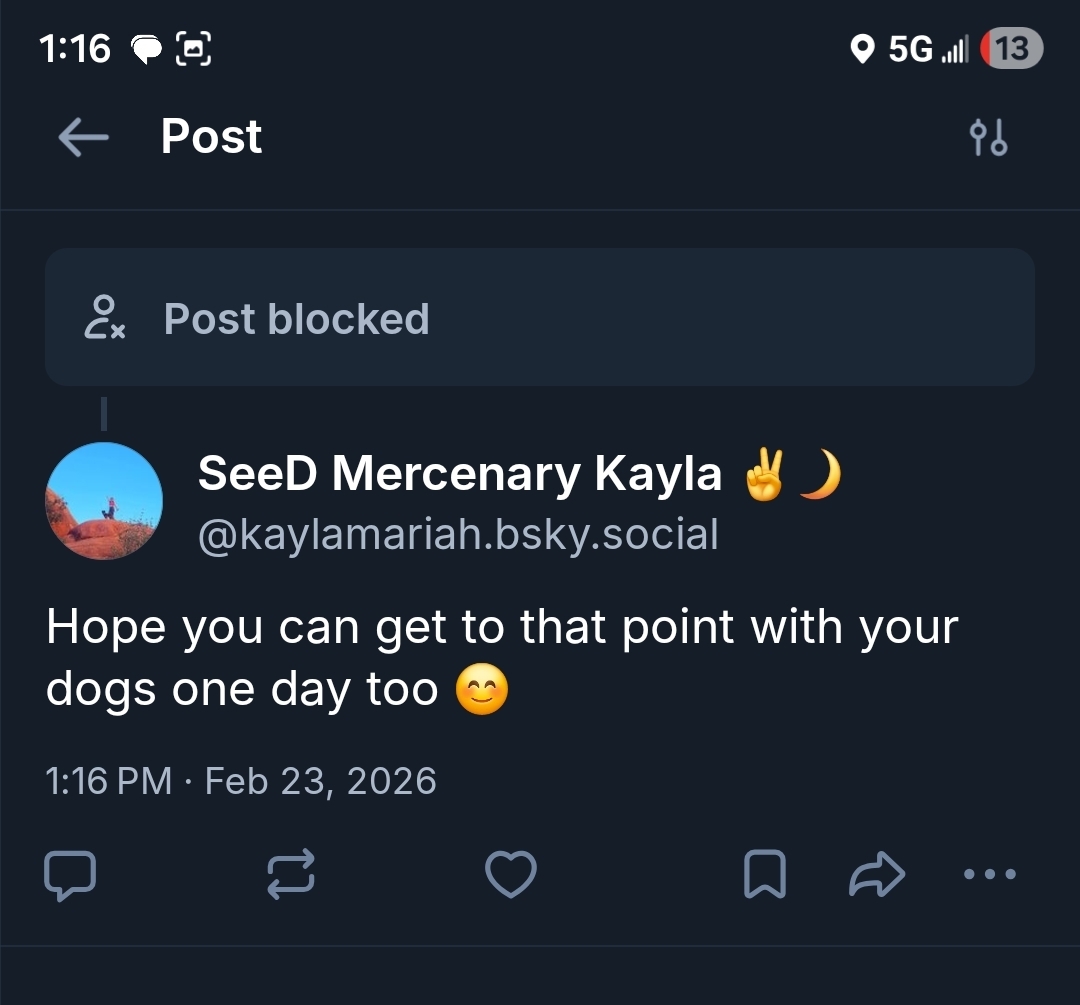Go back using the arrow
This screenshot has width=1080, height=1005.
83,138
